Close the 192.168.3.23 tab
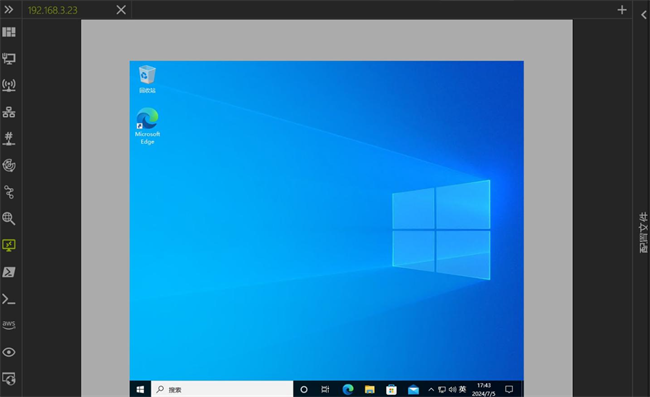Viewport: 650px width, 397px height. click(x=121, y=10)
